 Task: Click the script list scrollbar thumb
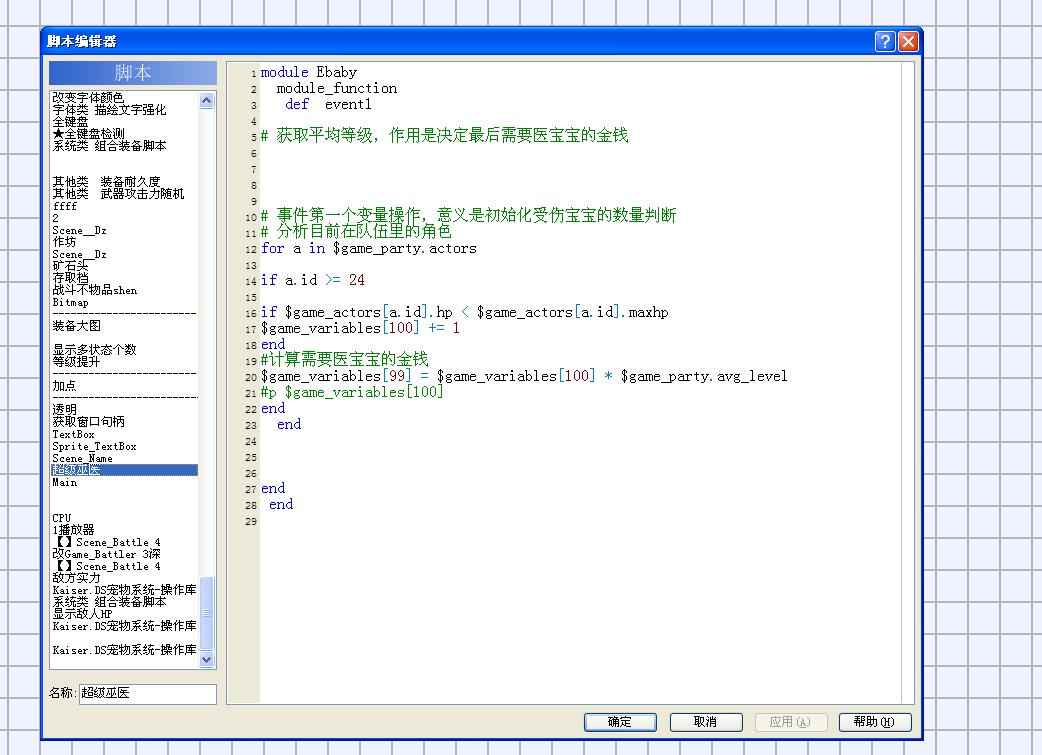(x=207, y=613)
